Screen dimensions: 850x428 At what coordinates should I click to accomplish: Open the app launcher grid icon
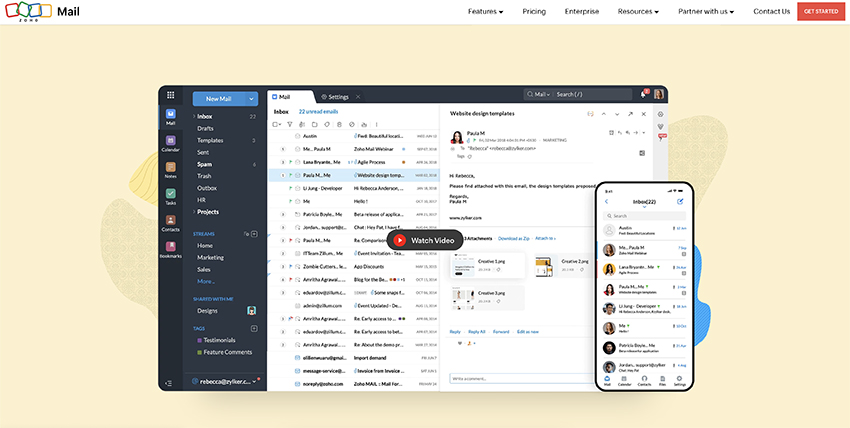pyautogui.click(x=171, y=95)
